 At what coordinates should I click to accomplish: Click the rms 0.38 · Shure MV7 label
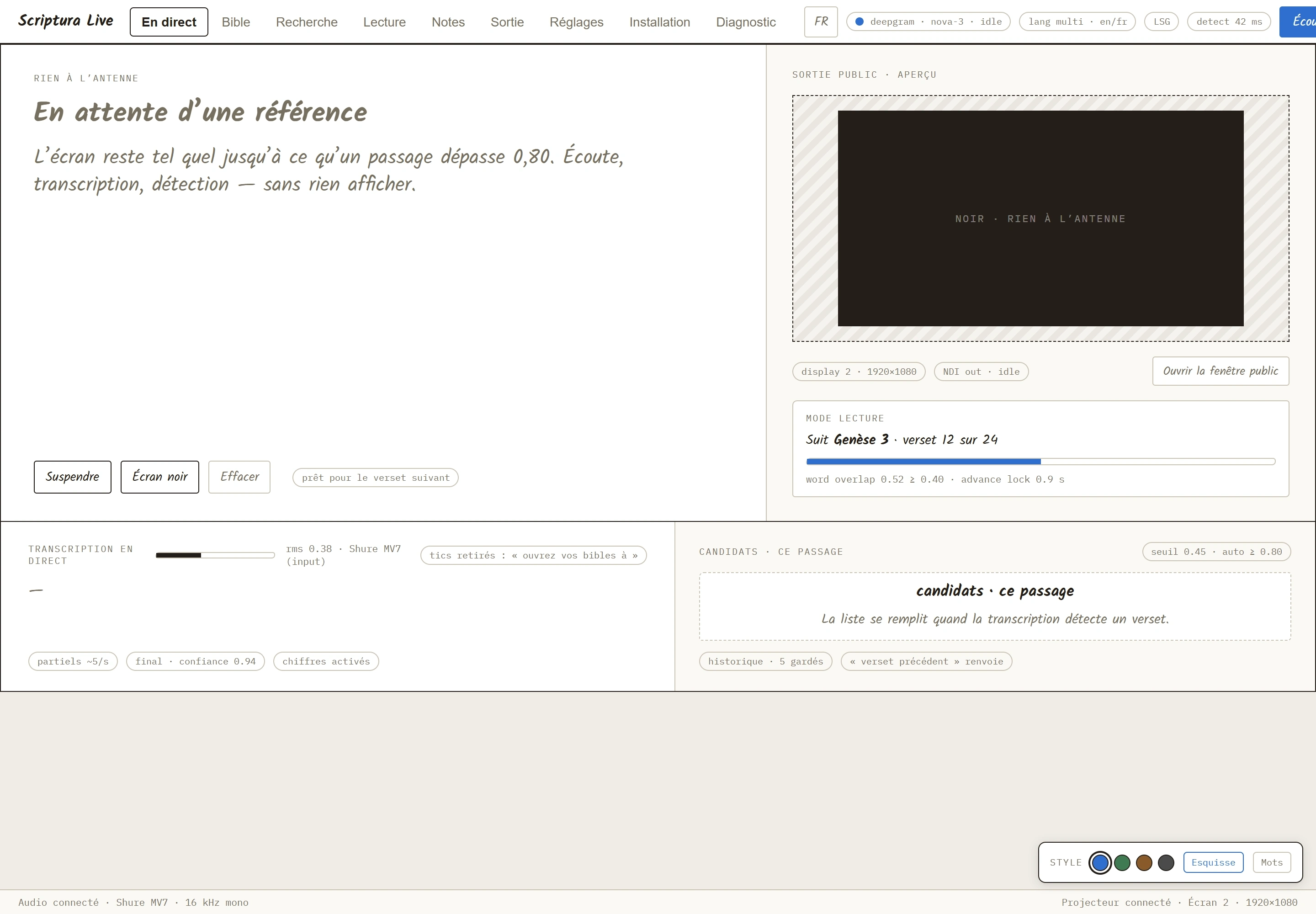(x=343, y=555)
